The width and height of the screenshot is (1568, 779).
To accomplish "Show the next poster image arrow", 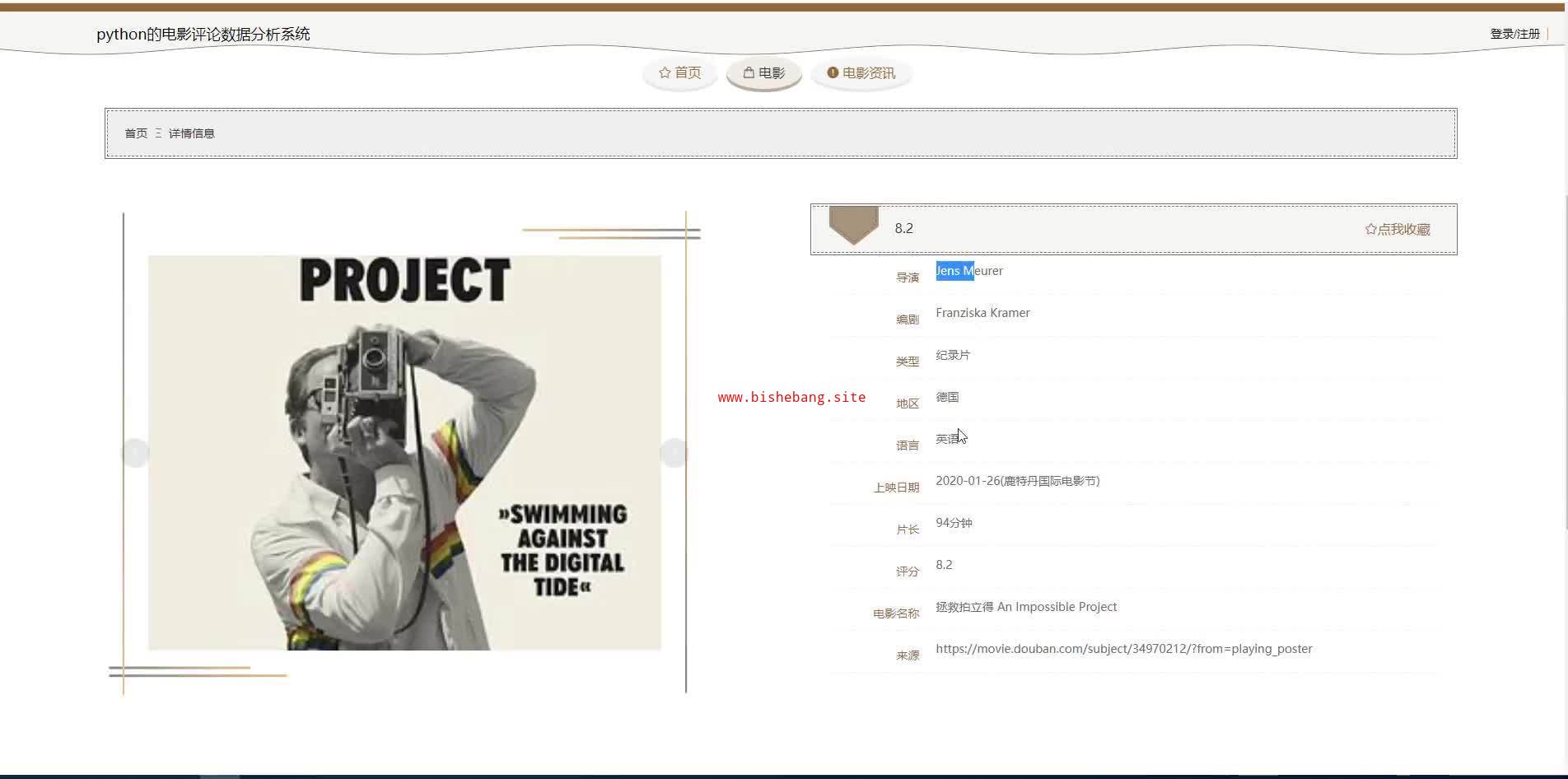I will (x=674, y=453).
